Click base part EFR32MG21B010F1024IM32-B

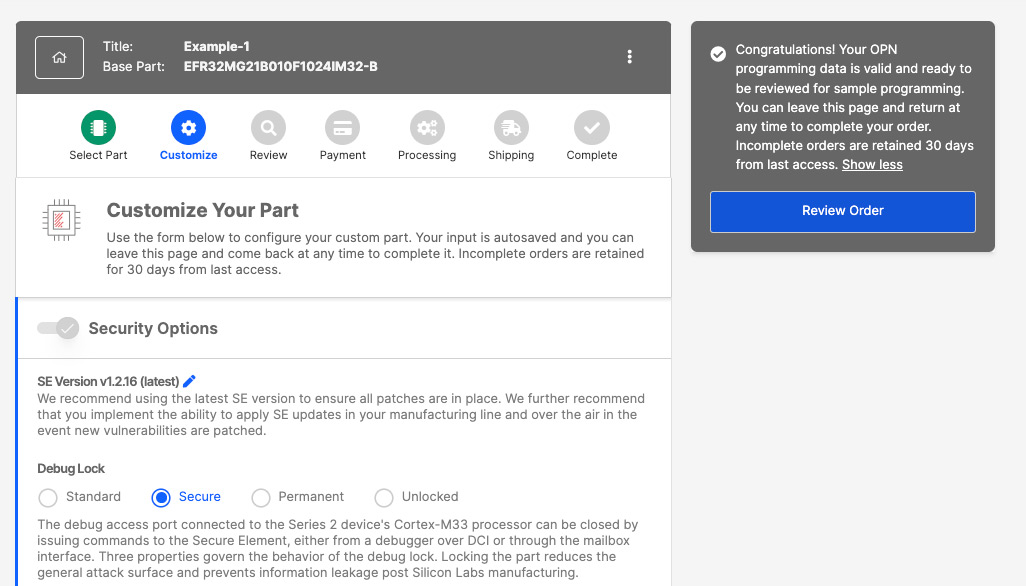[281, 66]
